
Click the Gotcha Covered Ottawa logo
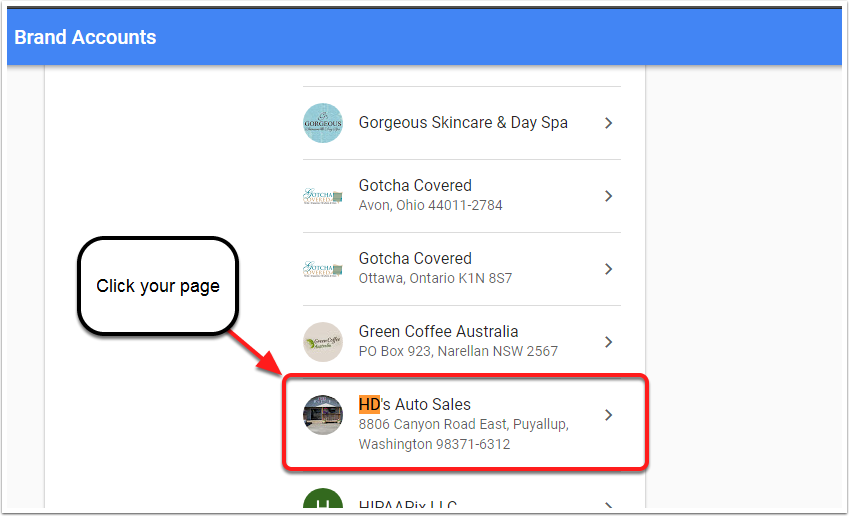323,269
